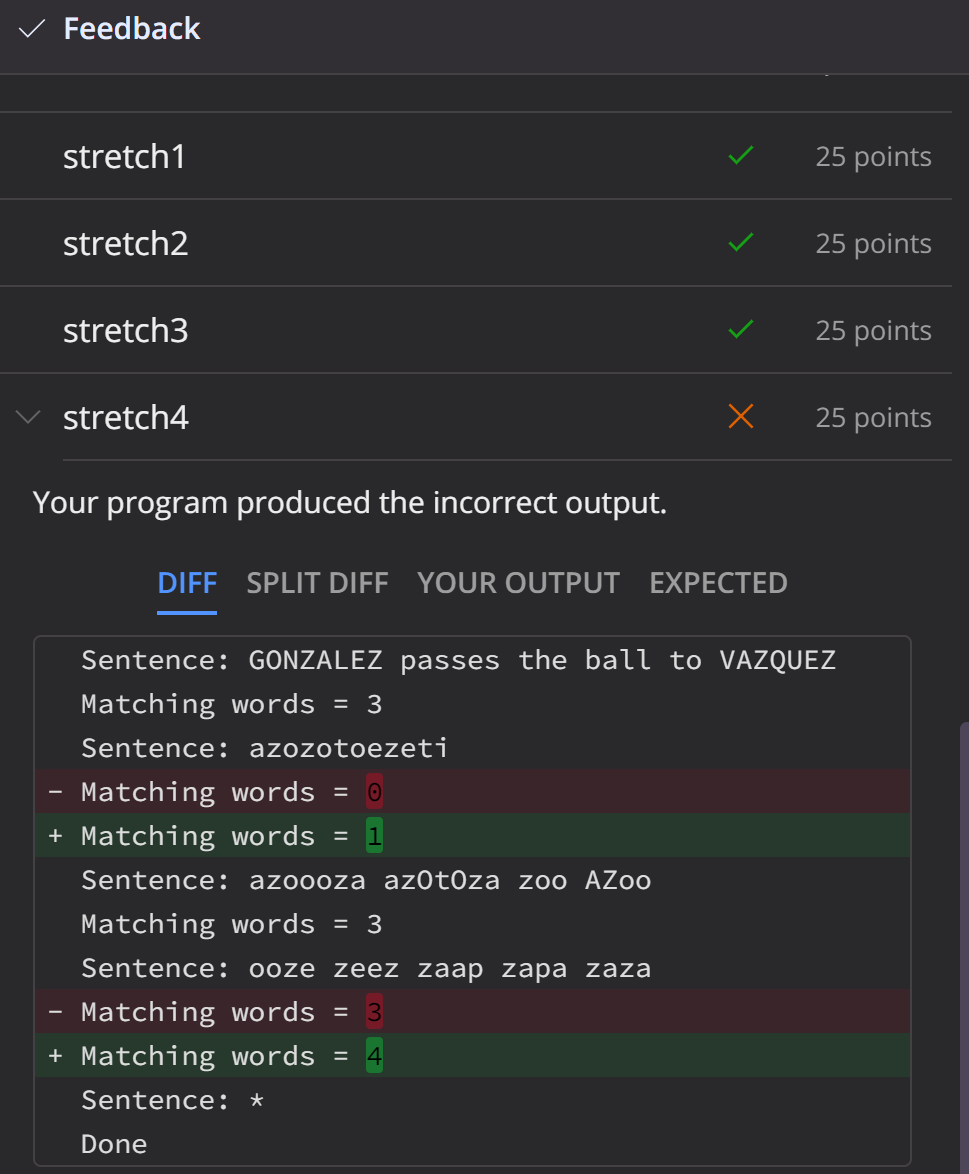969x1174 pixels.
Task: Select the YOUR OUTPUT view
Action: 518,582
